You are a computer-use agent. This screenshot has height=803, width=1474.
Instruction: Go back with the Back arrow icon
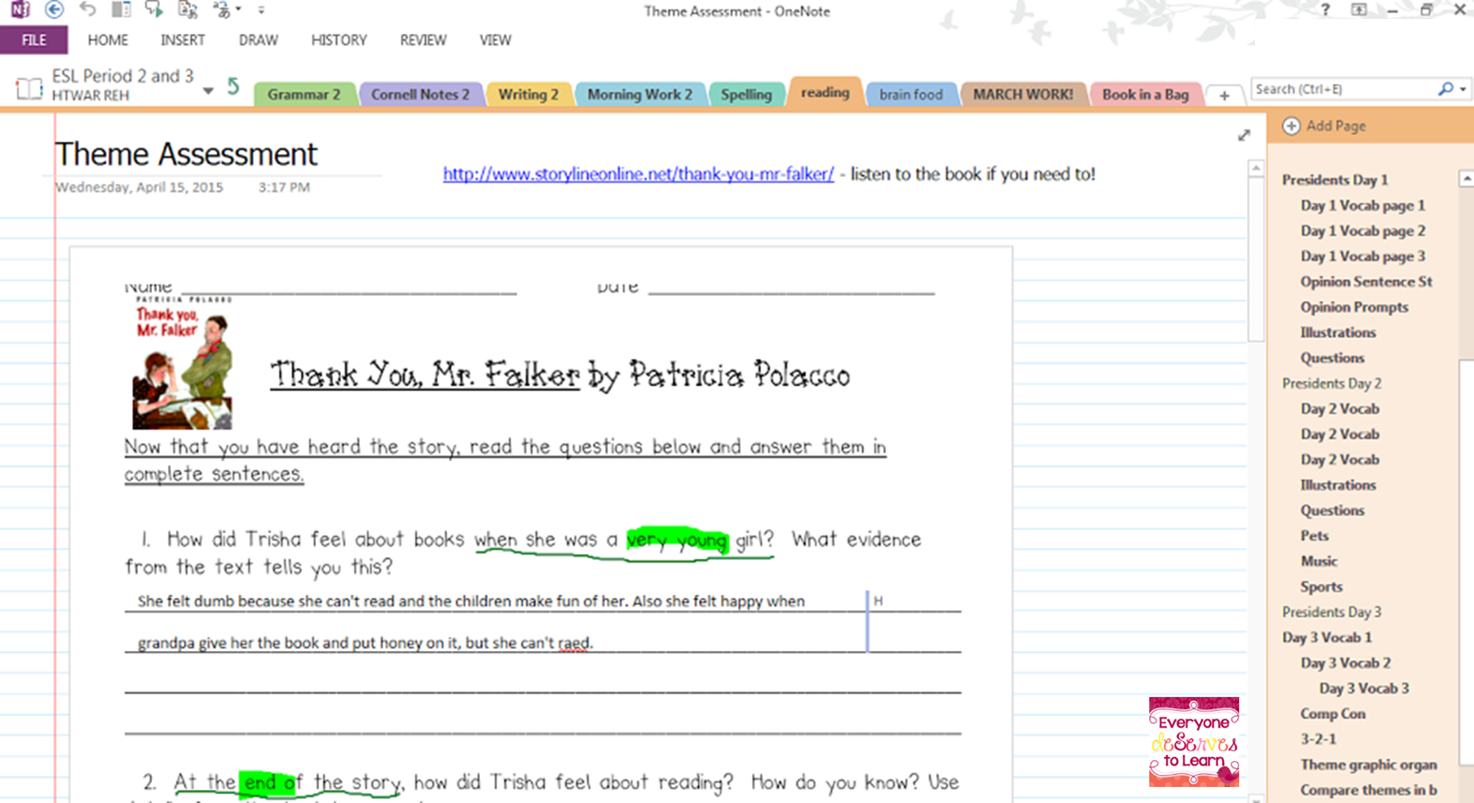point(55,10)
